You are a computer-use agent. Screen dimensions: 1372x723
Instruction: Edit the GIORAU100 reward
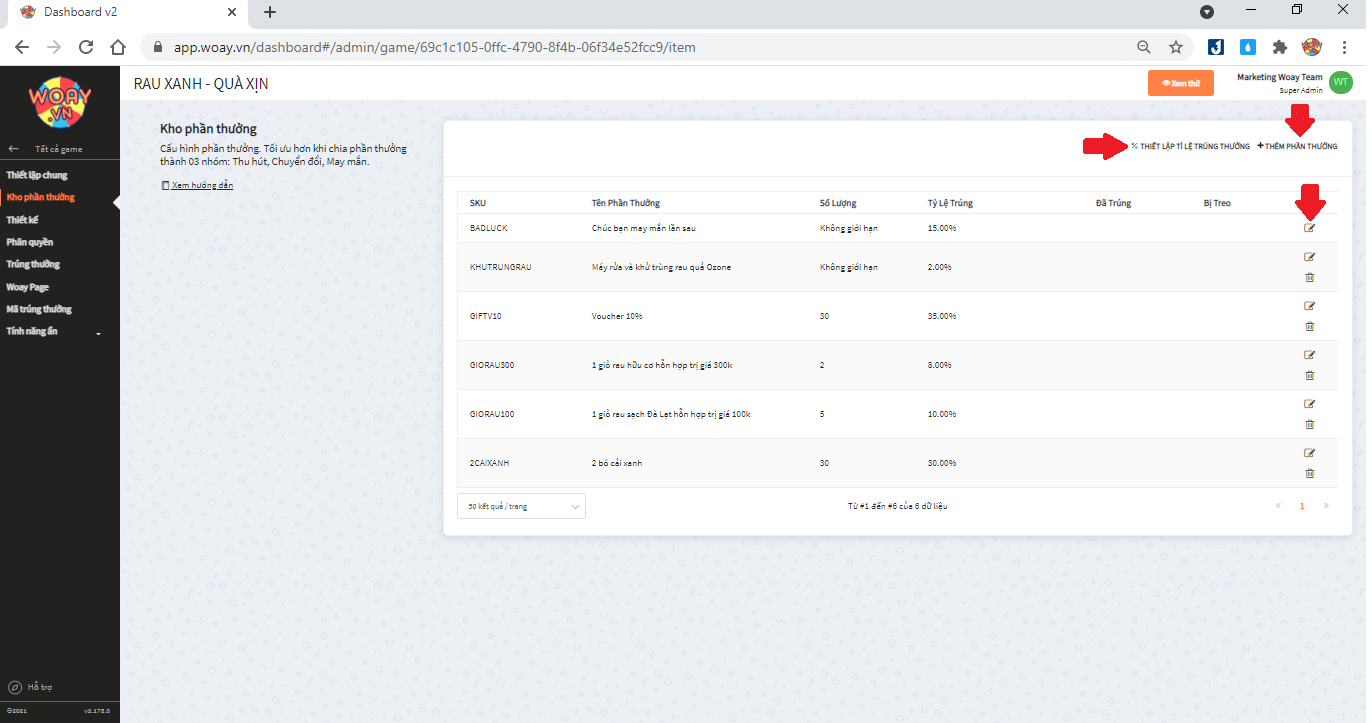(1309, 404)
